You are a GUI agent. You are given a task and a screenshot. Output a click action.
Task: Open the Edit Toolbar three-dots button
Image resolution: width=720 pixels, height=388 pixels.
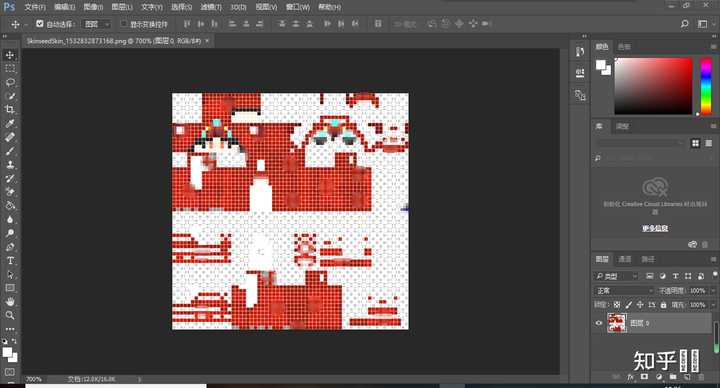coord(10,329)
